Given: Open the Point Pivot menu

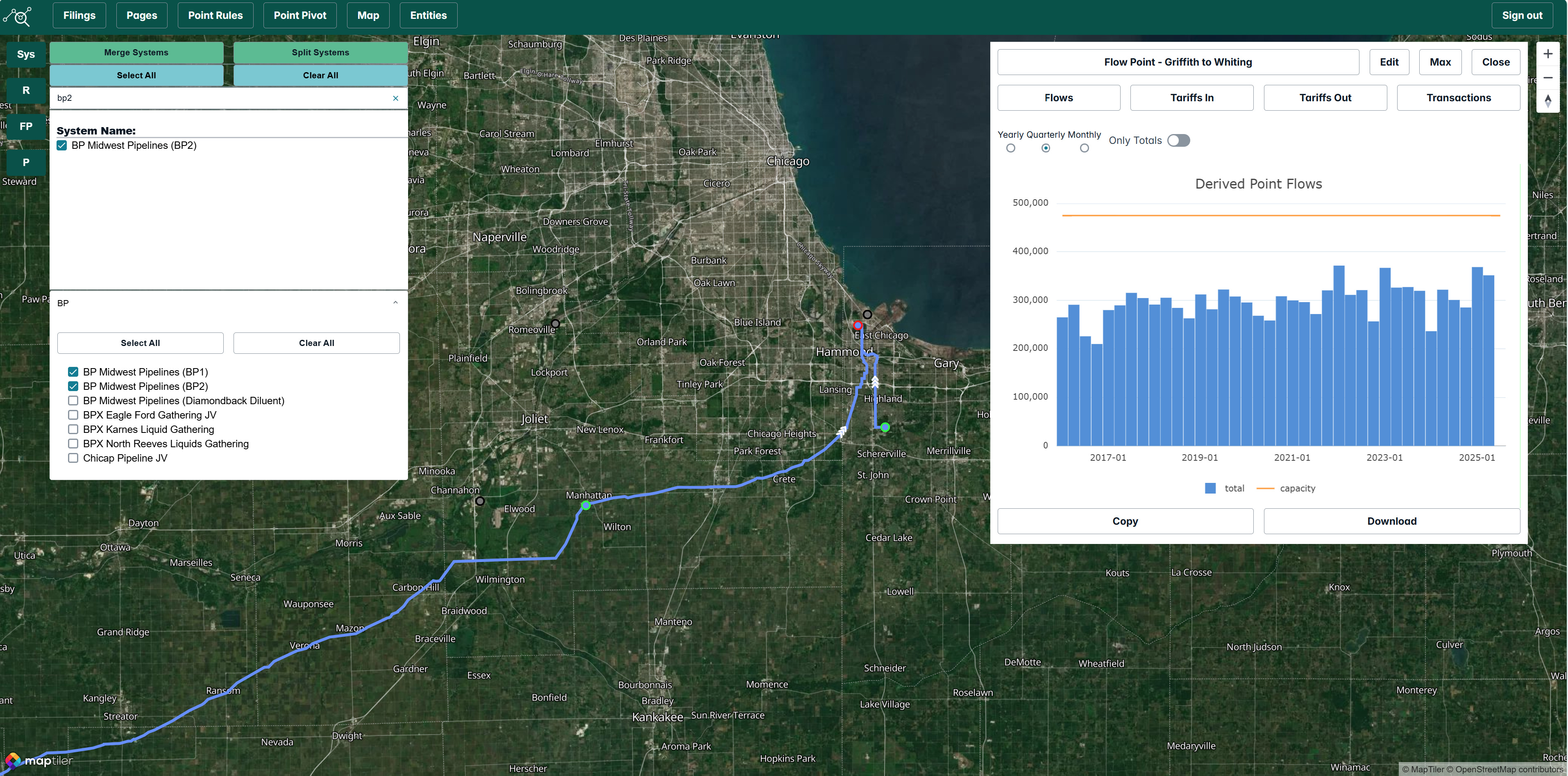Looking at the screenshot, I should coord(300,16).
